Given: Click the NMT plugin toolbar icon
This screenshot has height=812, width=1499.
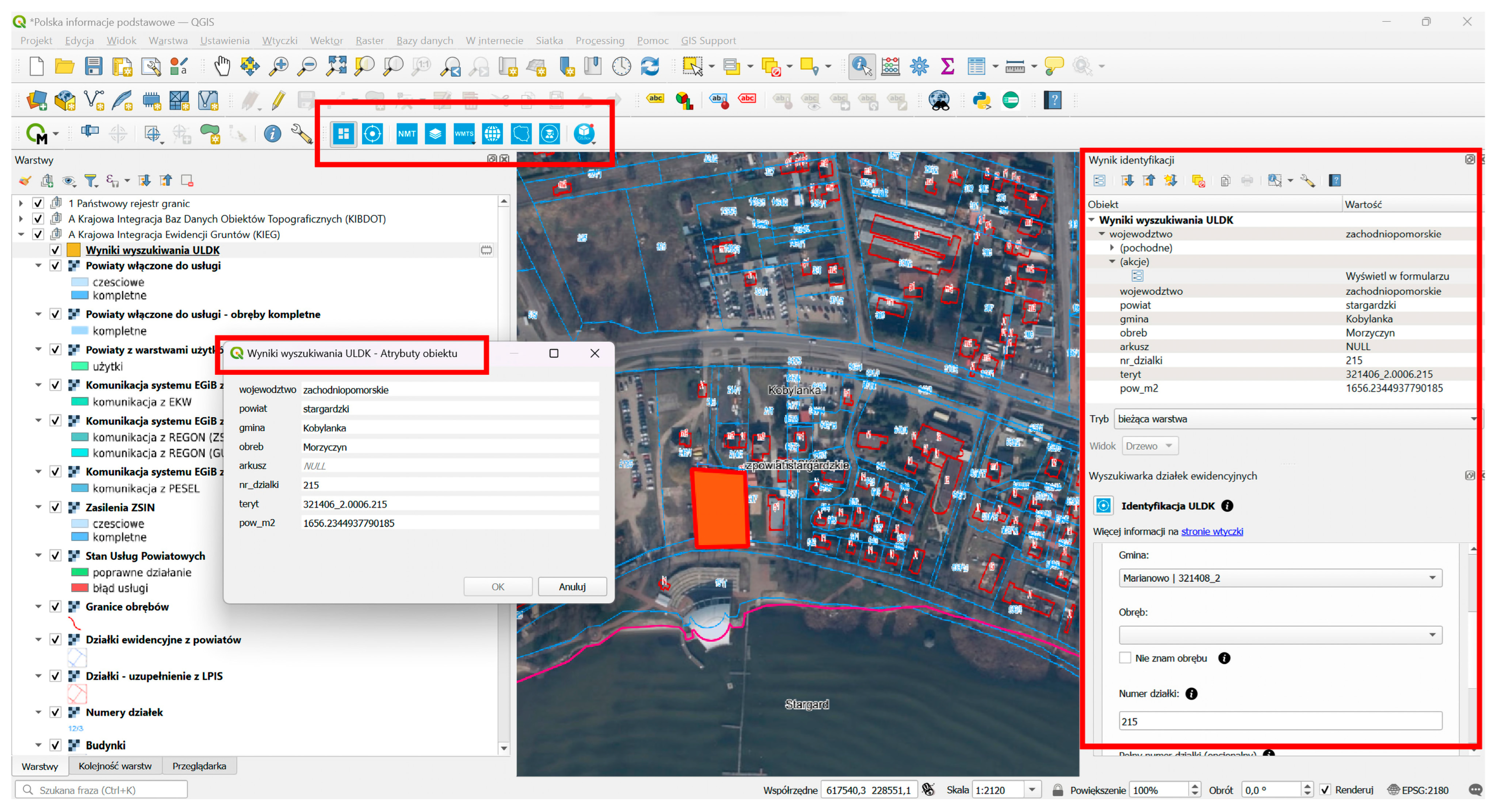Looking at the screenshot, I should (406, 134).
